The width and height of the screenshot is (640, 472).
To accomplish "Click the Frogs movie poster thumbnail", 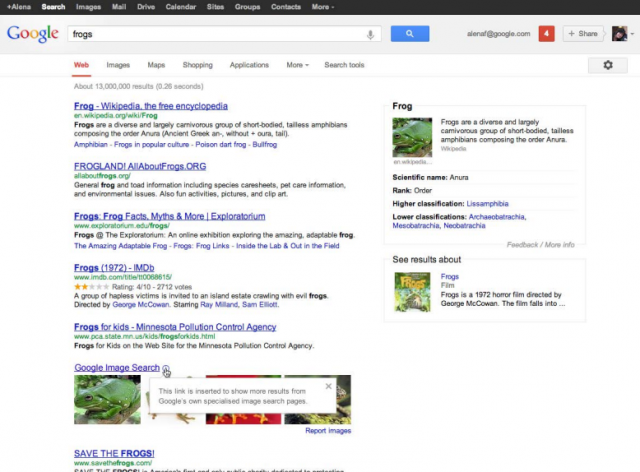I will 412,292.
